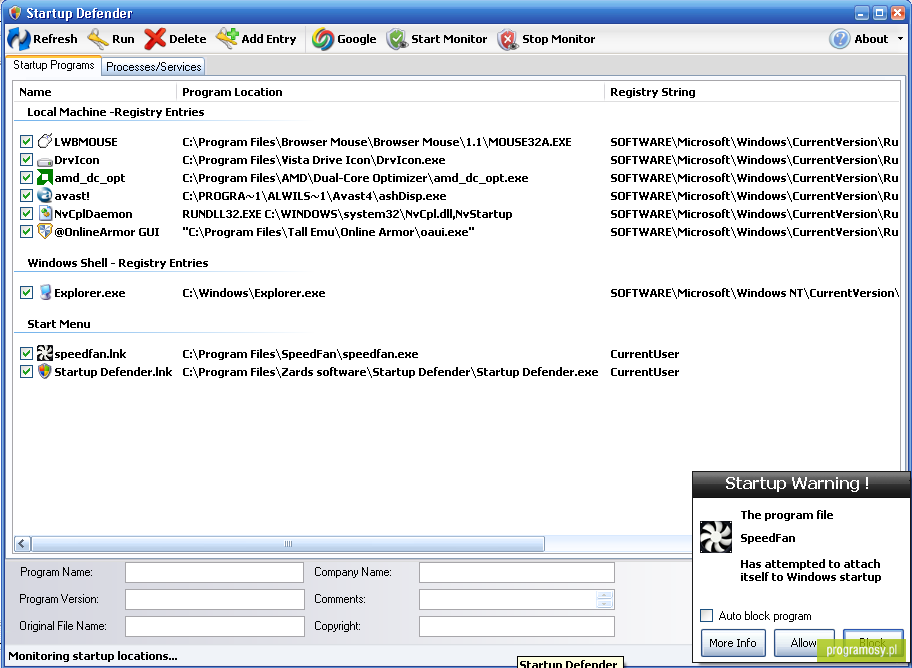
Task: Uncheck the speedfan.lnk Start Menu entry
Action: (26, 353)
